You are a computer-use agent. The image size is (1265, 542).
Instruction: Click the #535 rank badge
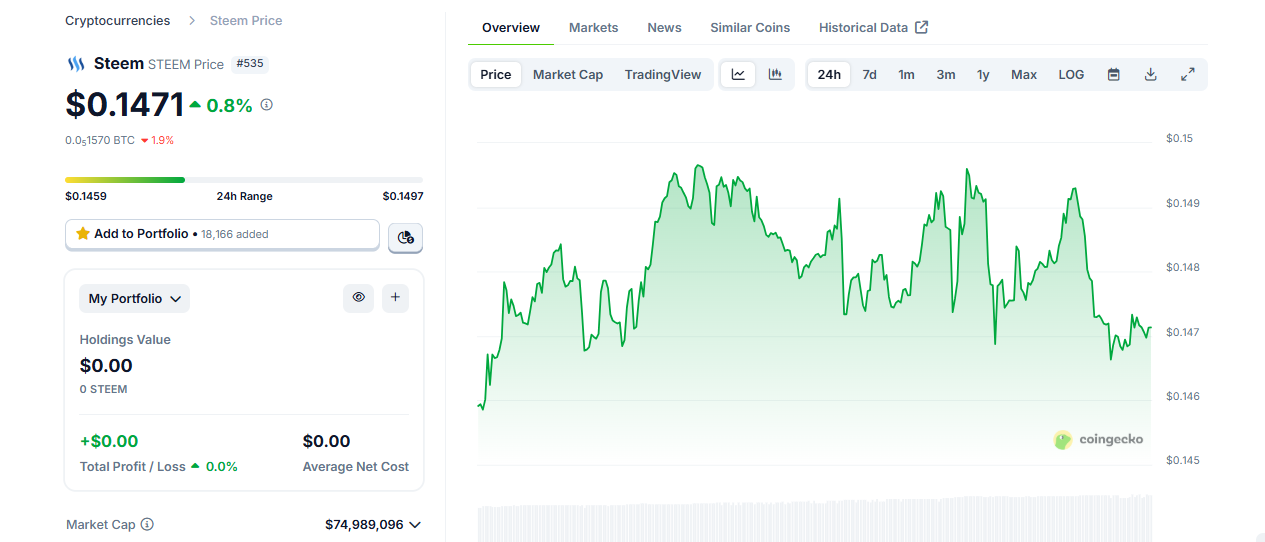(x=250, y=64)
